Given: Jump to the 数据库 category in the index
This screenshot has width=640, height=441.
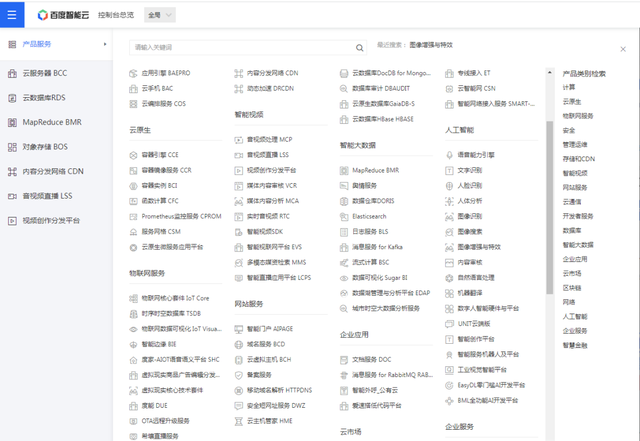Looking at the screenshot, I should pyautogui.click(x=572, y=231).
